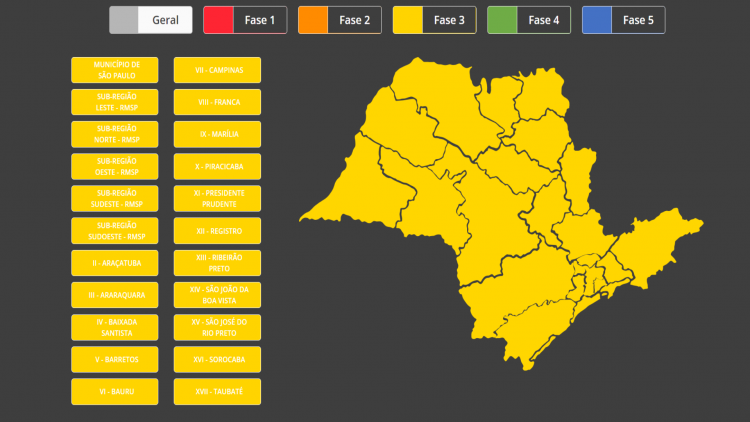Choose Sub-região Norte - RMSP button
The width and height of the screenshot is (750, 422).
pos(115,134)
